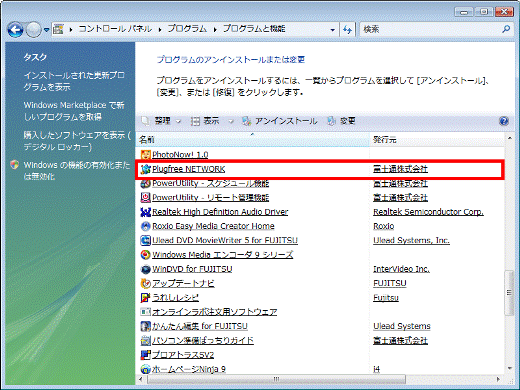The width and height of the screenshot is (520, 390).
Task: Click the Windows shield icon in task pane
Action: 14,165
